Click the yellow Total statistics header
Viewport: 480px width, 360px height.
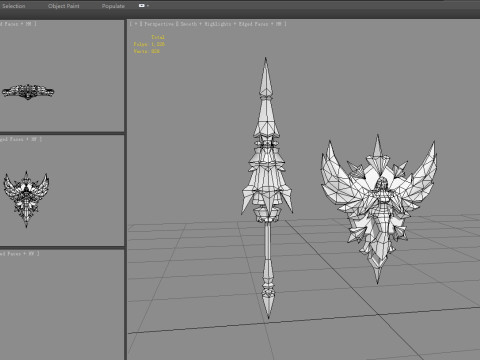tap(158, 37)
